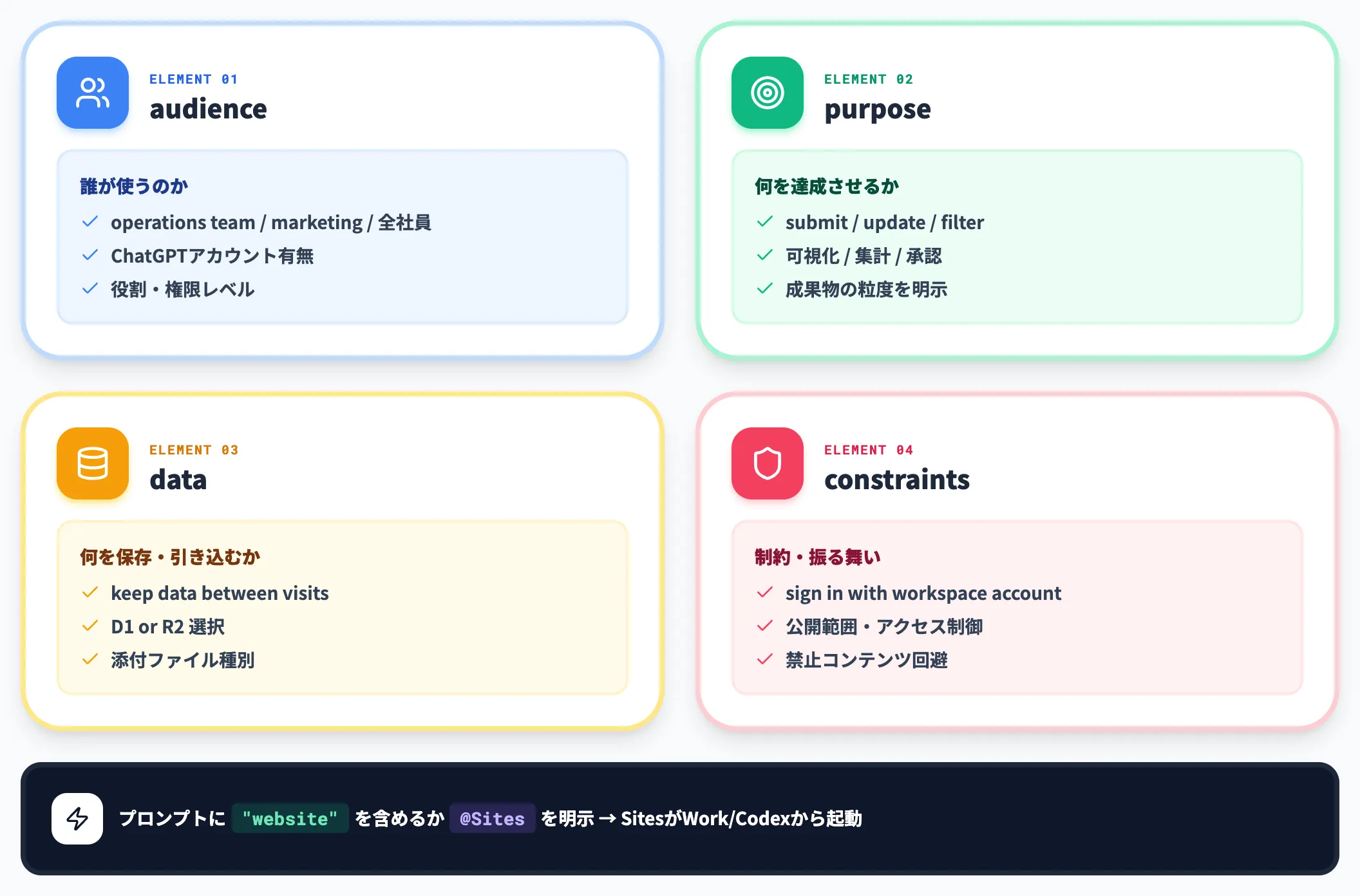Click the heading 制約・振る舞い
The height and width of the screenshot is (896, 1360).
pyautogui.click(x=818, y=557)
